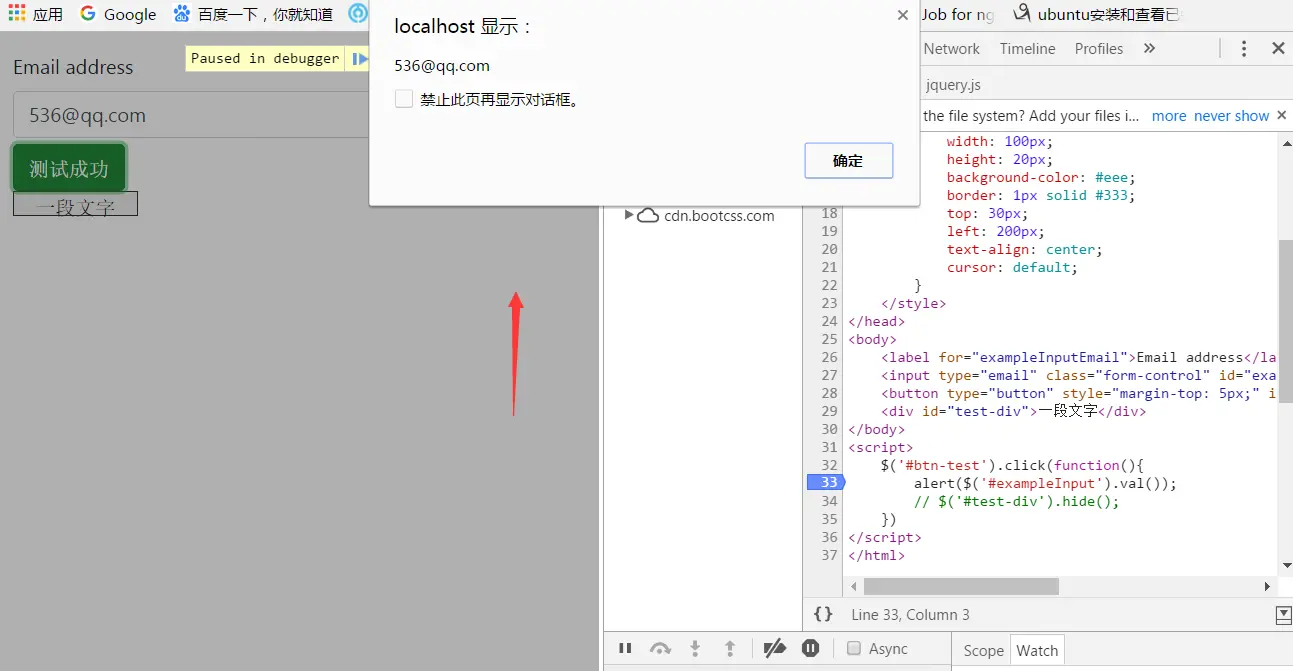Image resolution: width=1293 pixels, height=671 pixels.
Task: Click the 'more' link in file system infobar
Action: point(1169,116)
